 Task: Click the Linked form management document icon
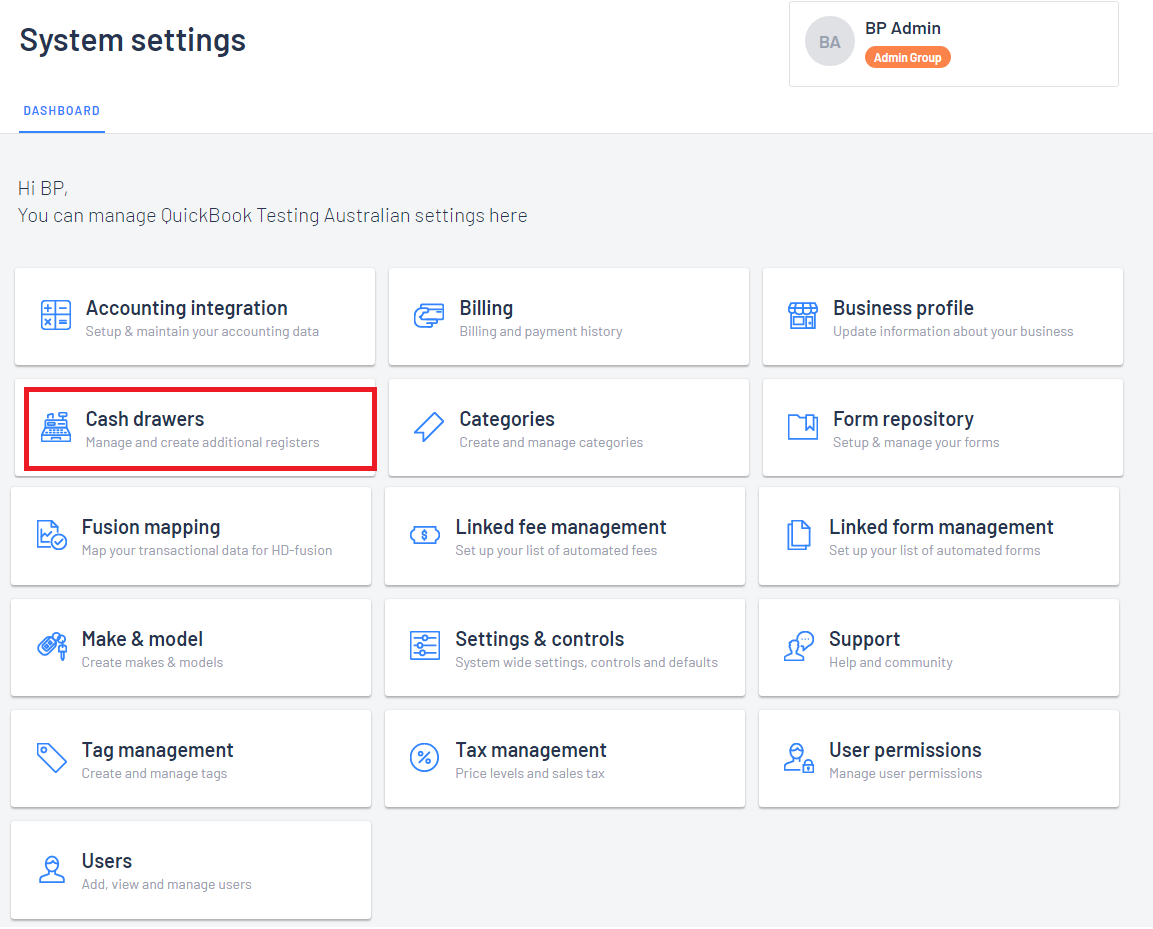click(799, 535)
